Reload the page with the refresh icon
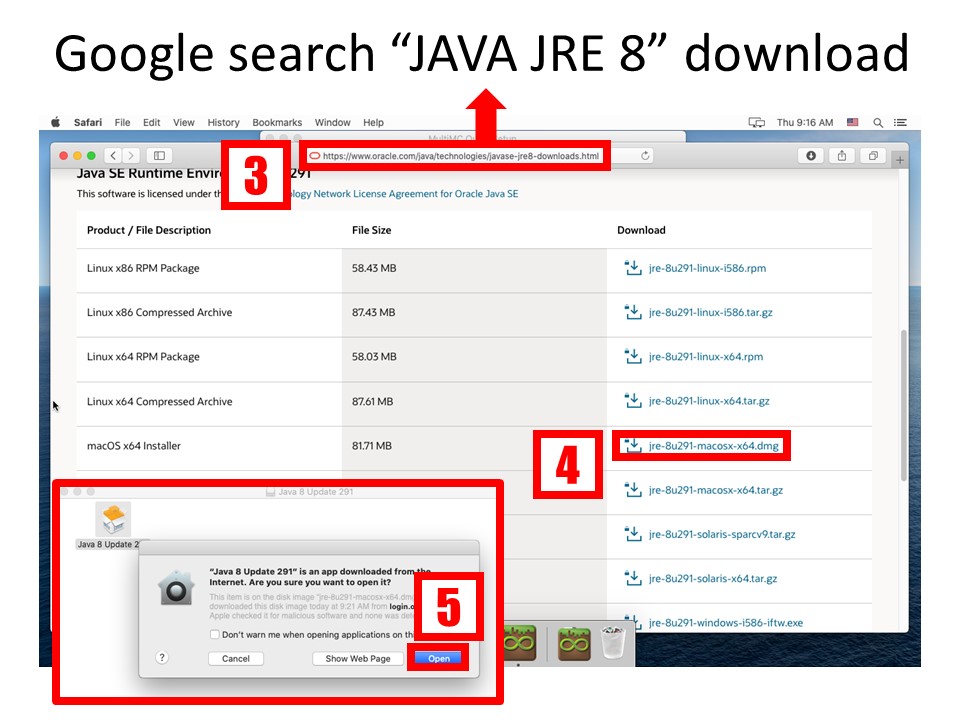The image size is (960, 720). (x=645, y=156)
